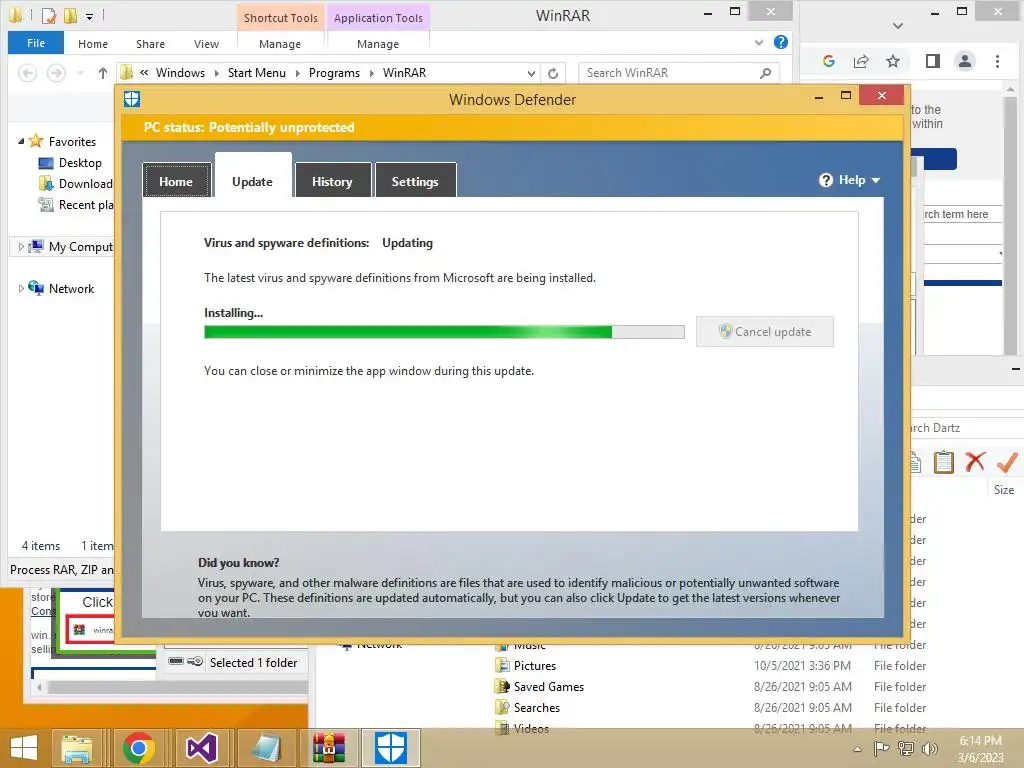Open recent locations dropdown arrow
The width and height of the screenshot is (1024, 768).
click(x=80, y=72)
